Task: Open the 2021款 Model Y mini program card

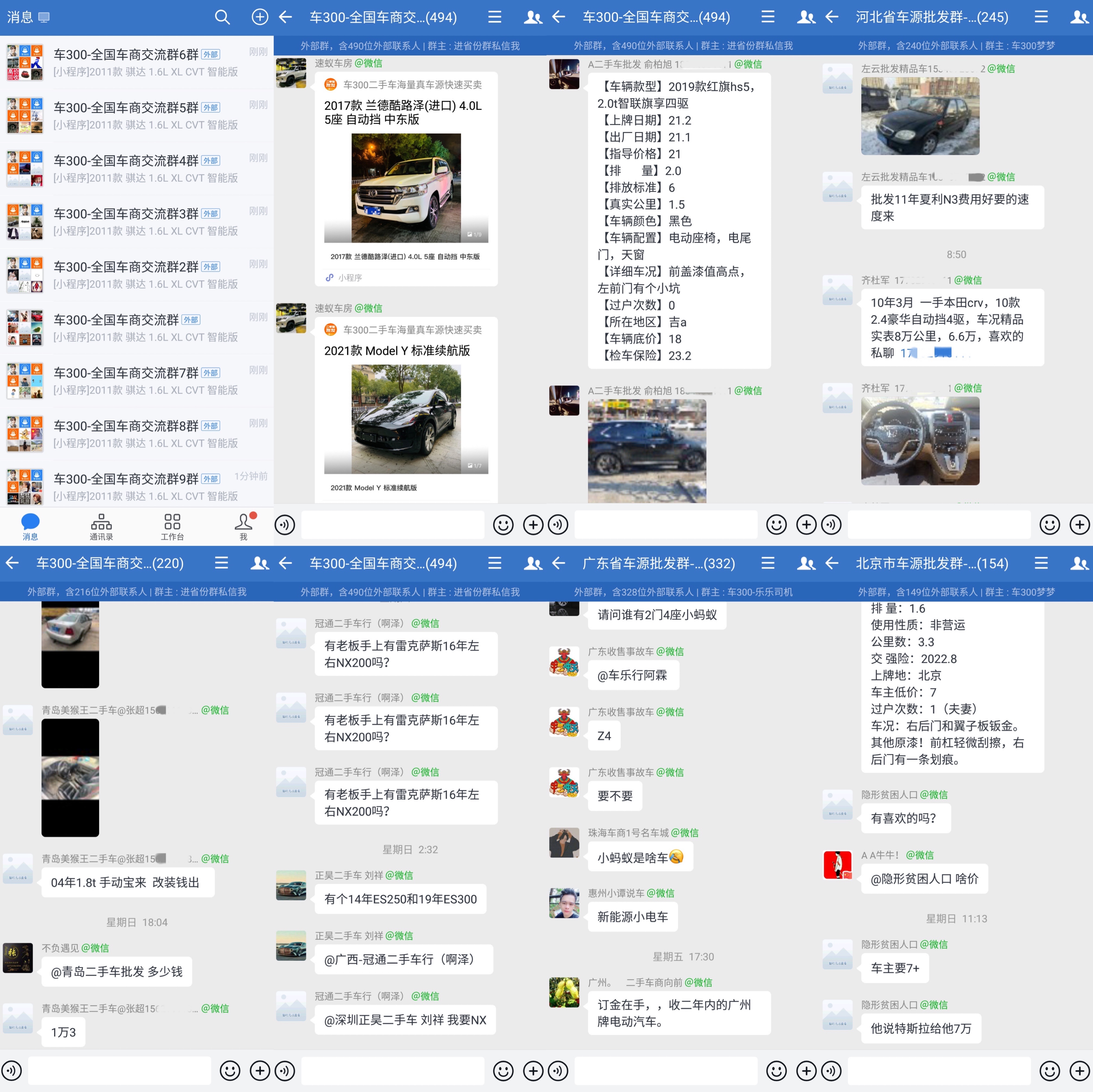Action: pos(406,418)
